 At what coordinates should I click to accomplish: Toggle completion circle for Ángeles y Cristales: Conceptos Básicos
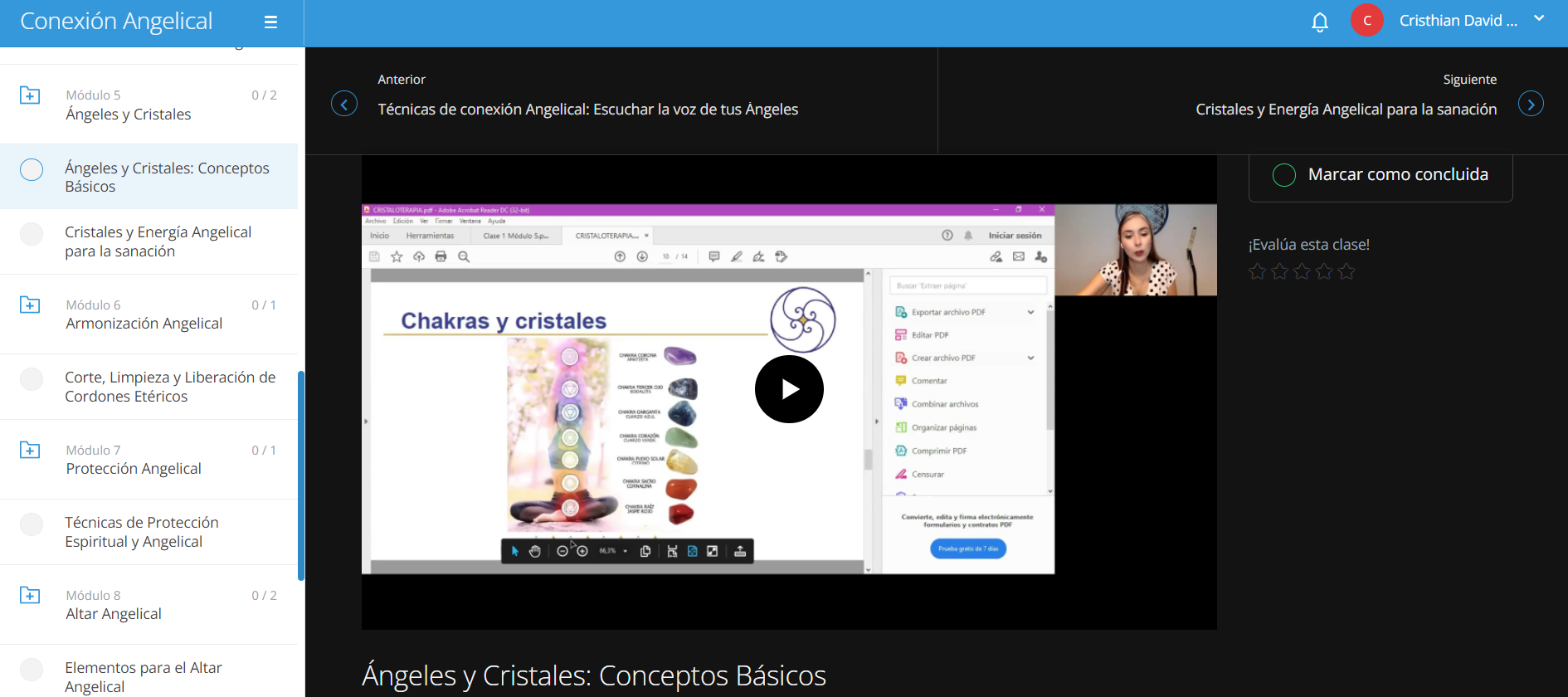(32, 170)
